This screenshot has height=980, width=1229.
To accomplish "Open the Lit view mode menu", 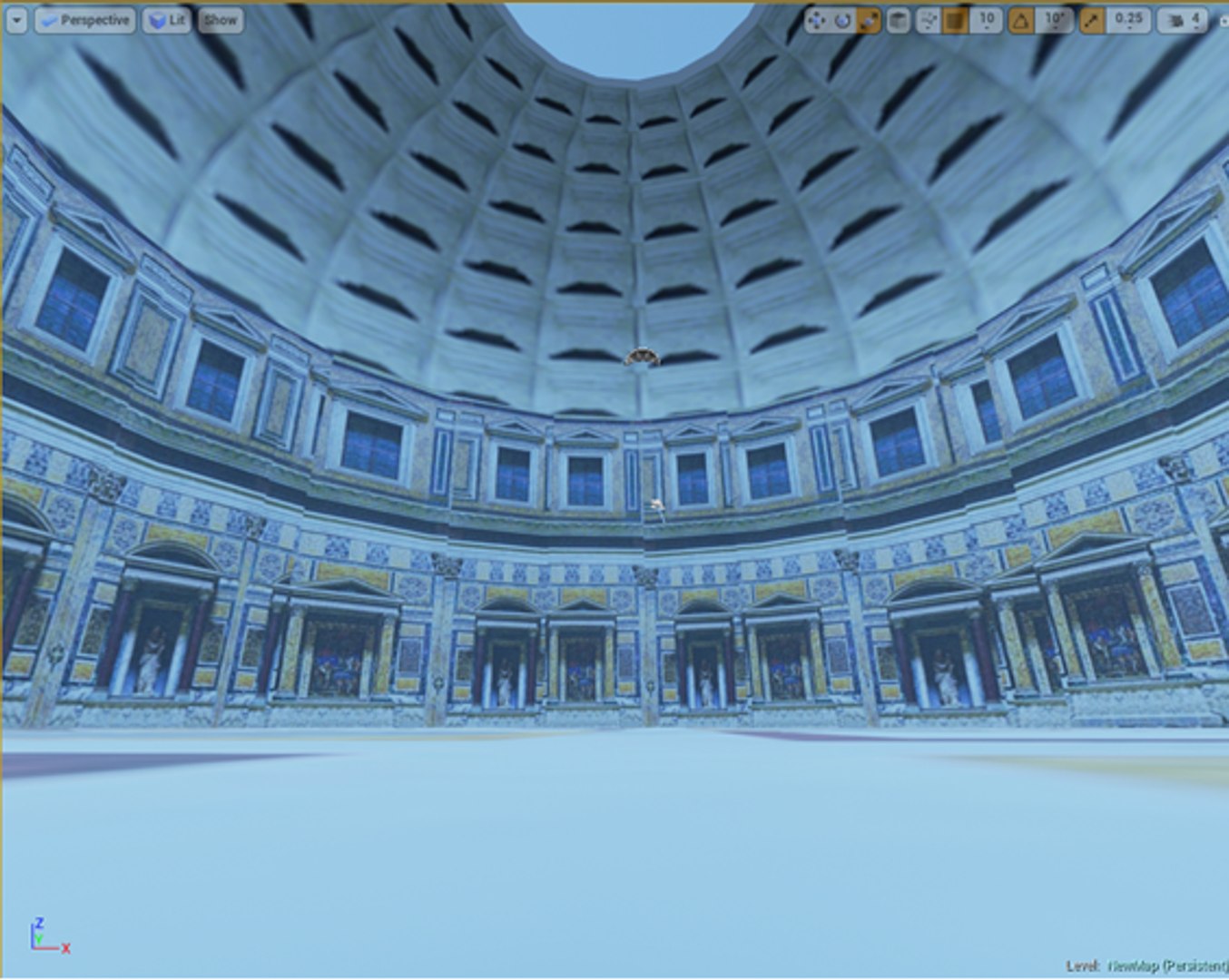I will coord(166,20).
